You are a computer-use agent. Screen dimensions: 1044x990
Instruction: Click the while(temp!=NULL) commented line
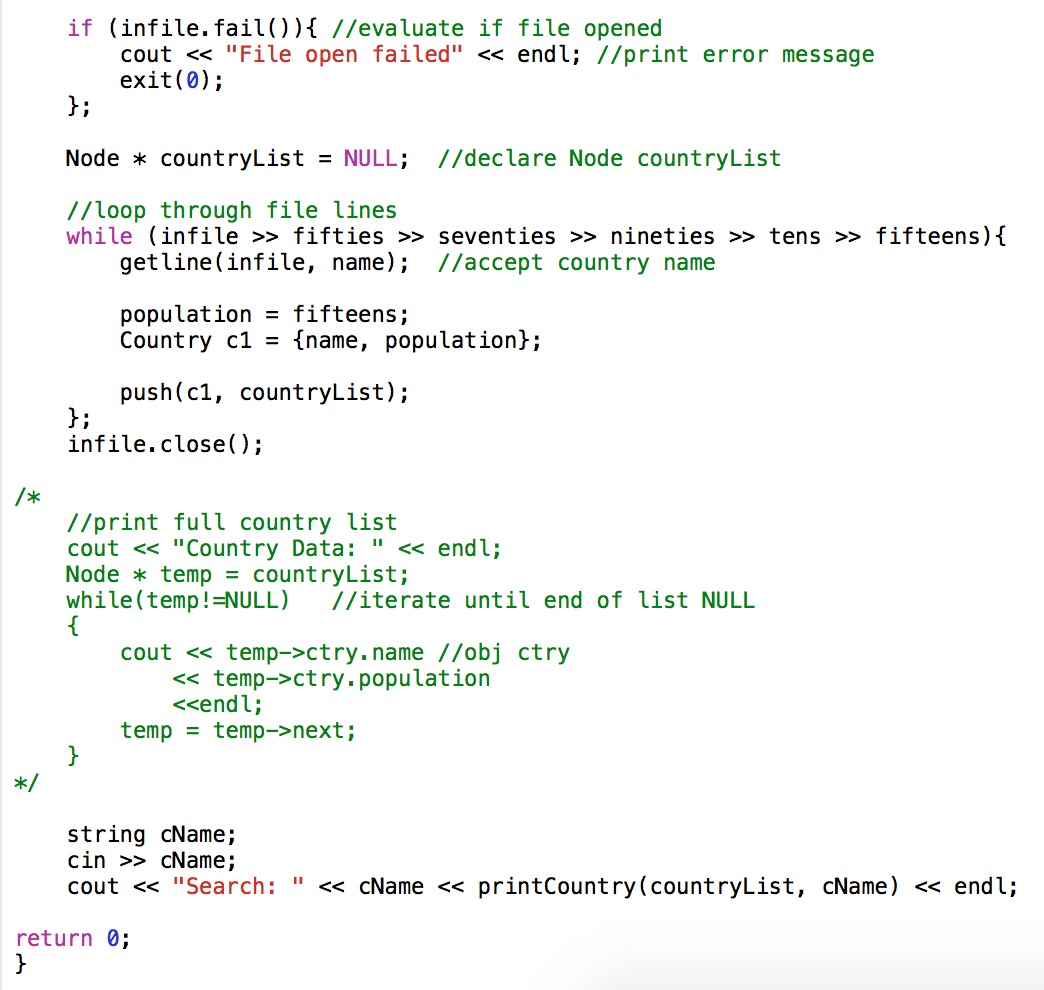(x=178, y=600)
